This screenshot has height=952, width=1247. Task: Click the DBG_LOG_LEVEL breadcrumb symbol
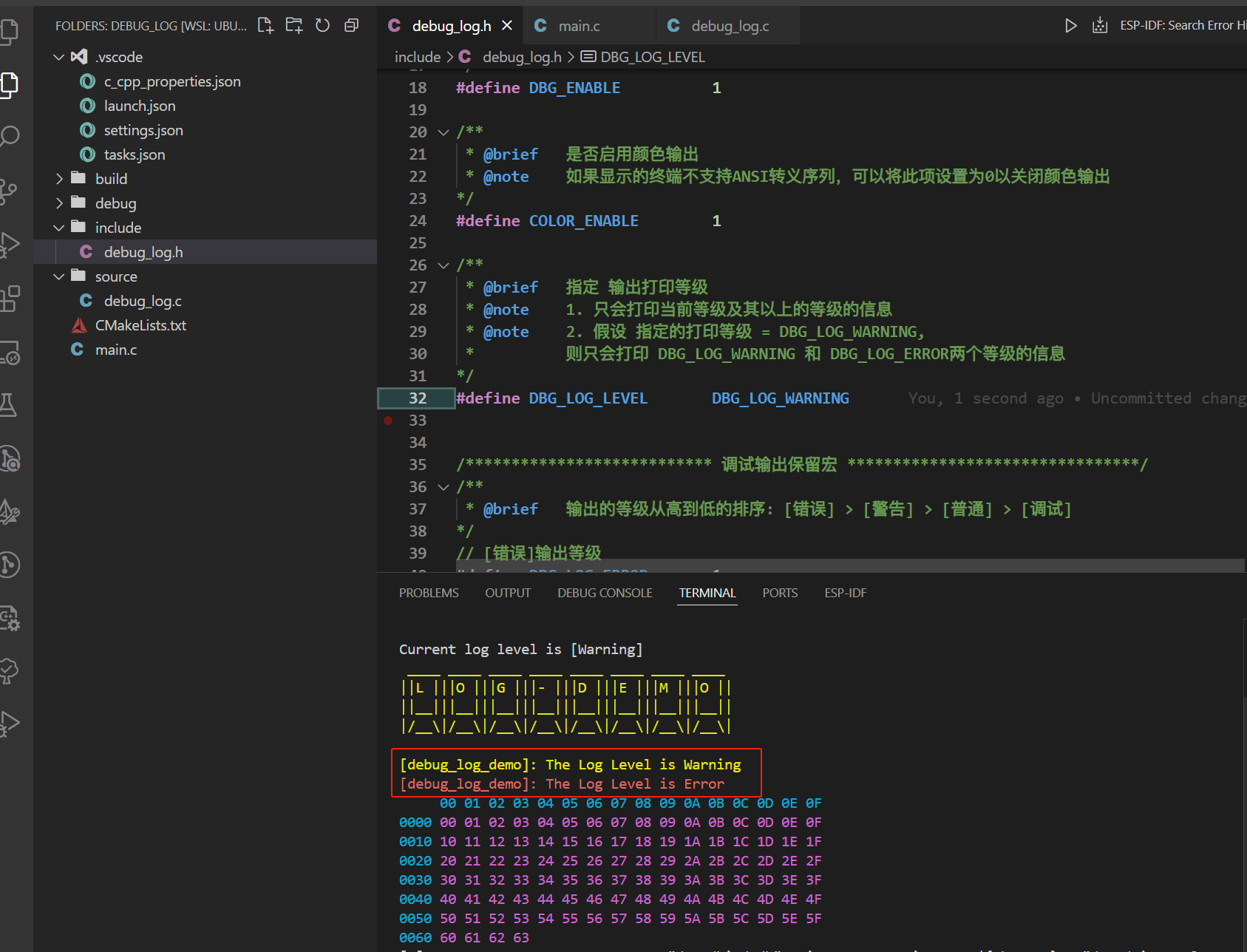653,57
